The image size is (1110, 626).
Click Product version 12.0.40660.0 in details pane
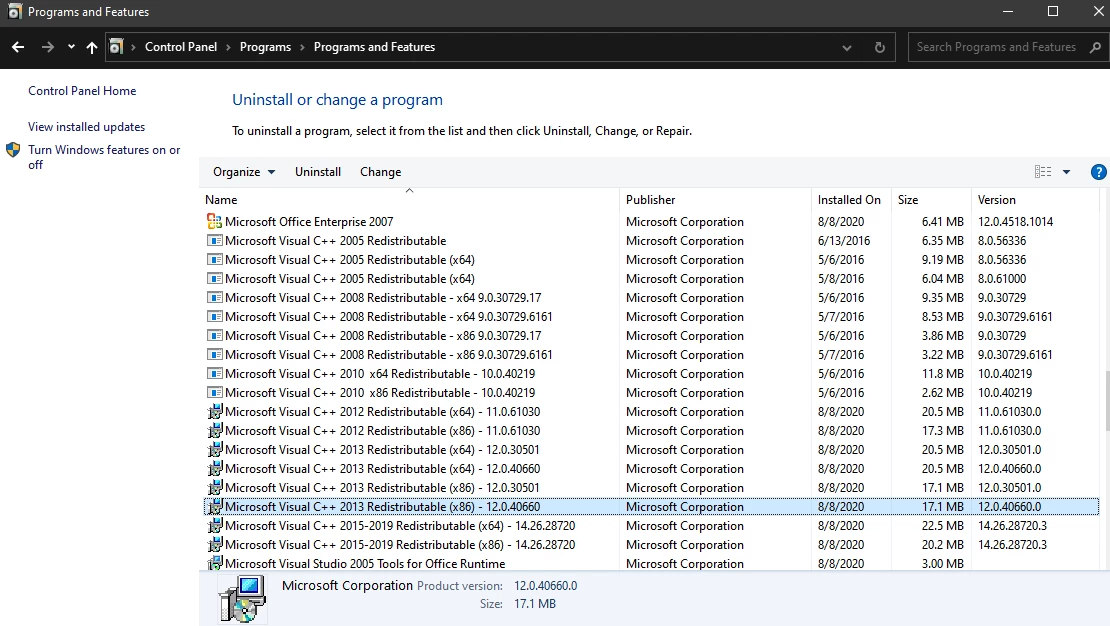click(545, 586)
